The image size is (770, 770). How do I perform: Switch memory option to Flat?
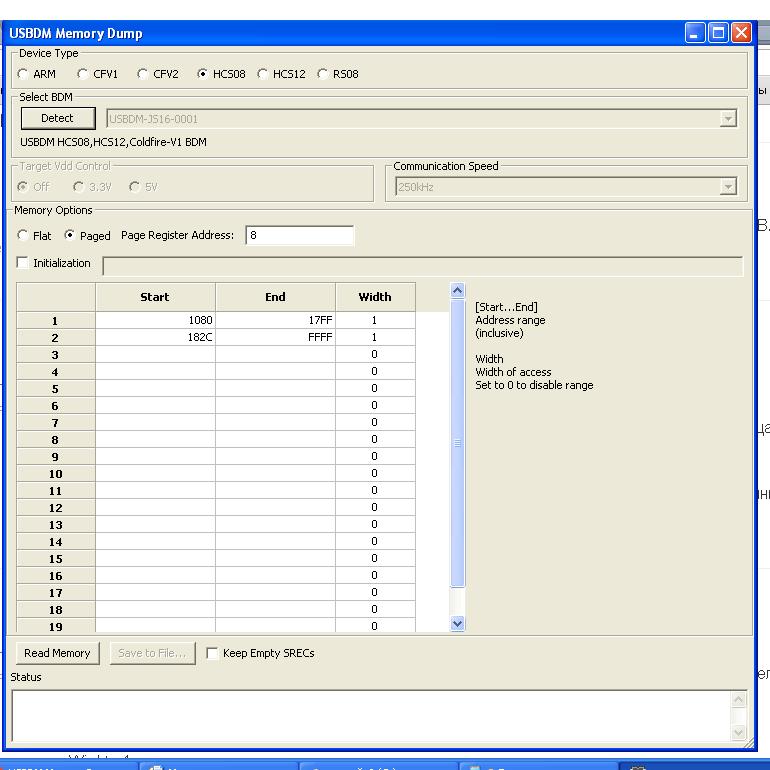(x=23, y=236)
